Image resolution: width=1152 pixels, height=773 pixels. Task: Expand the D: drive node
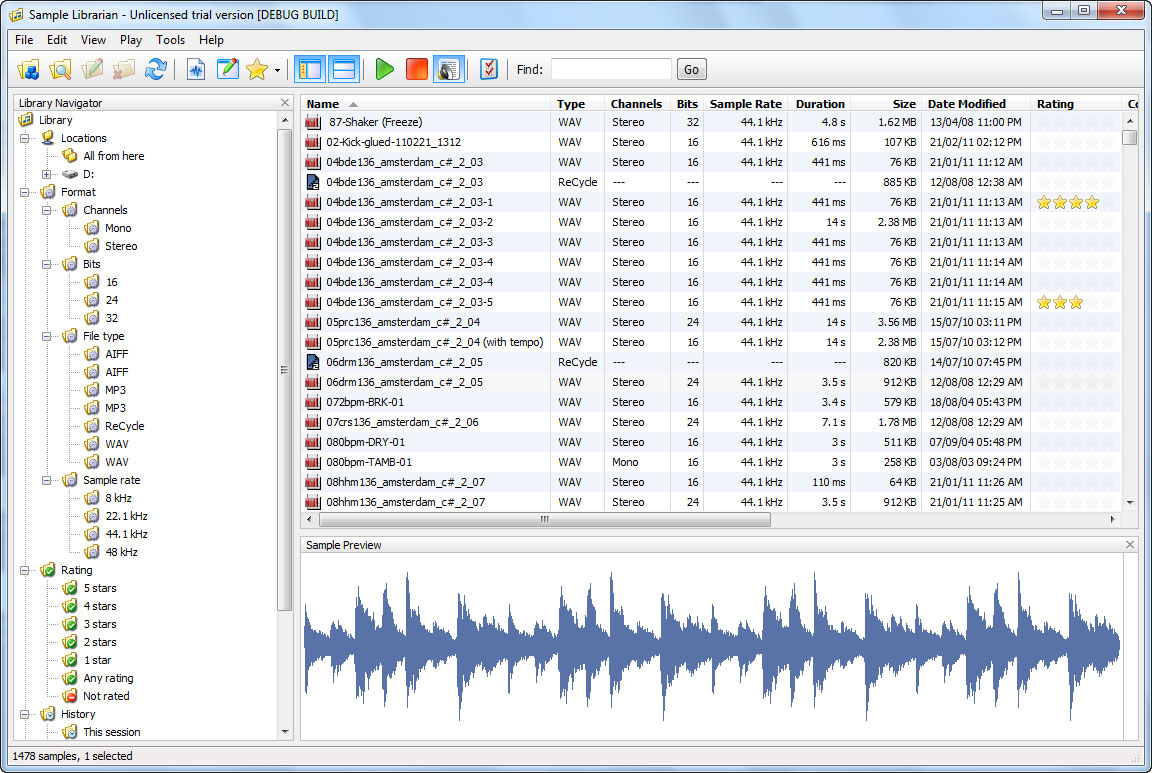coord(46,174)
